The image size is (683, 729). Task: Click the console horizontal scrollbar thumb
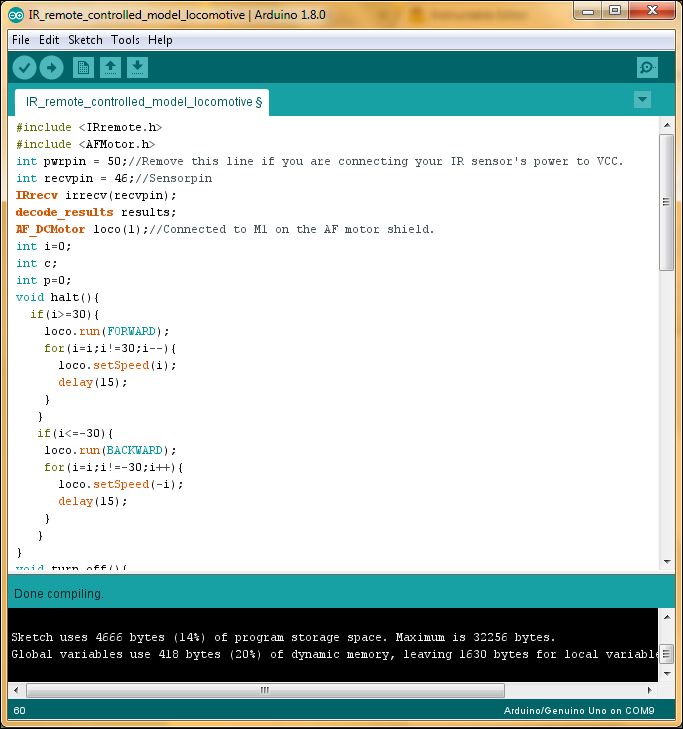(x=265, y=690)
